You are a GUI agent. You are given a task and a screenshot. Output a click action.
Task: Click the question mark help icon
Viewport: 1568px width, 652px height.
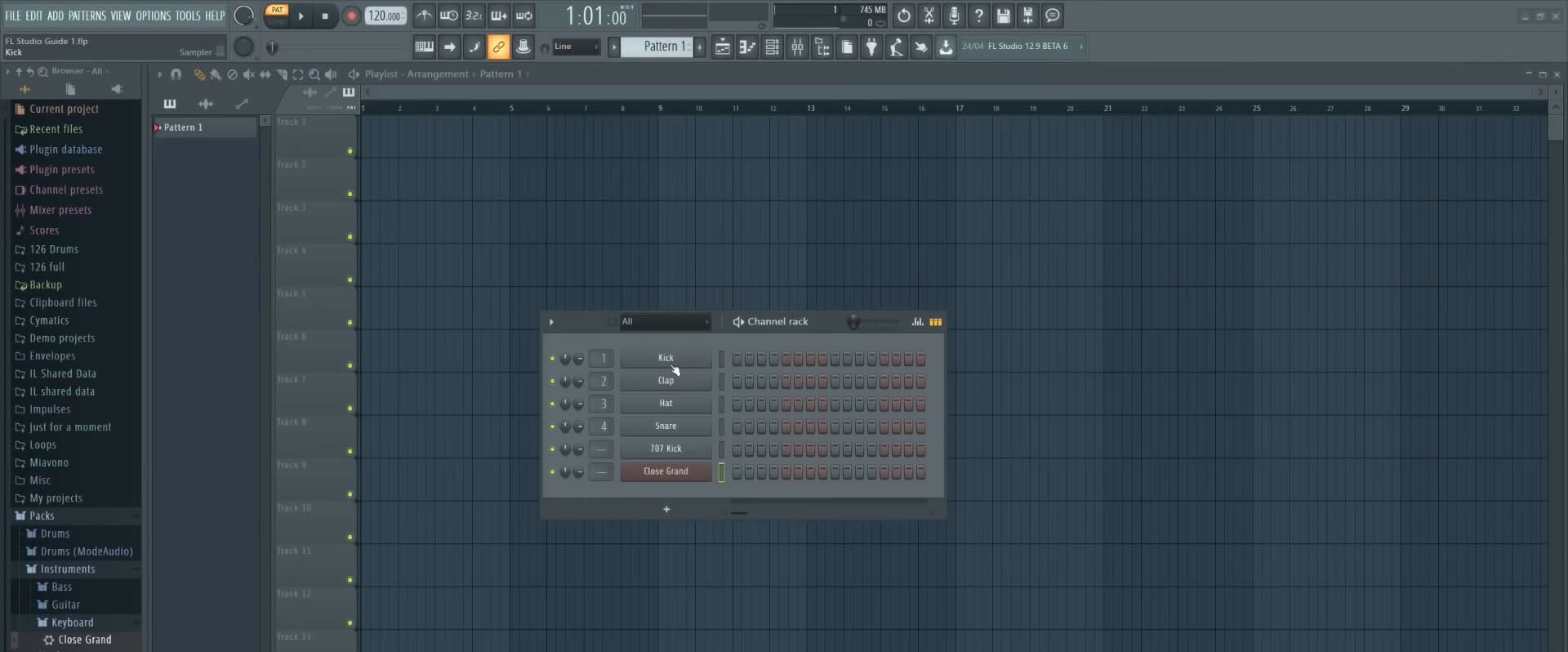(x=978, y=16)
